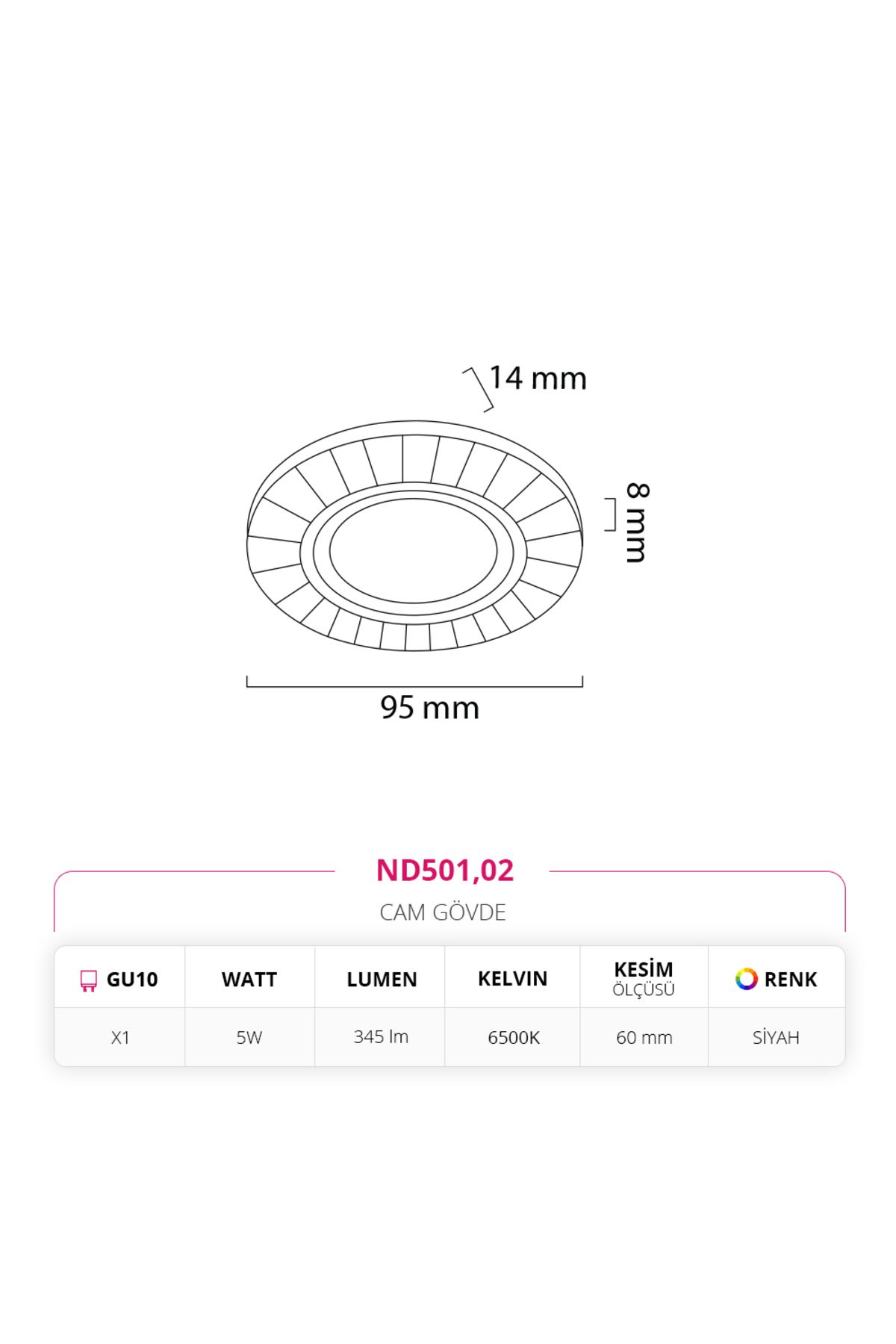896x1344 pixels.
Task: Click the rainbow color wheel icon
Action: click(746, 979)
